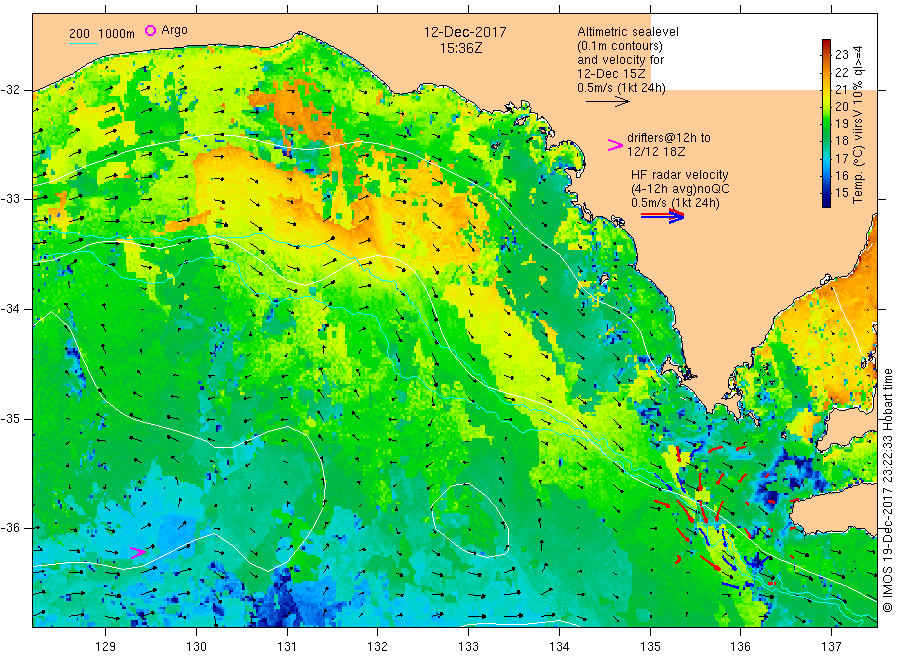Viewport: 900px width, 660px height.
Task: Click the temperature color bar
Action: [827, 123]
